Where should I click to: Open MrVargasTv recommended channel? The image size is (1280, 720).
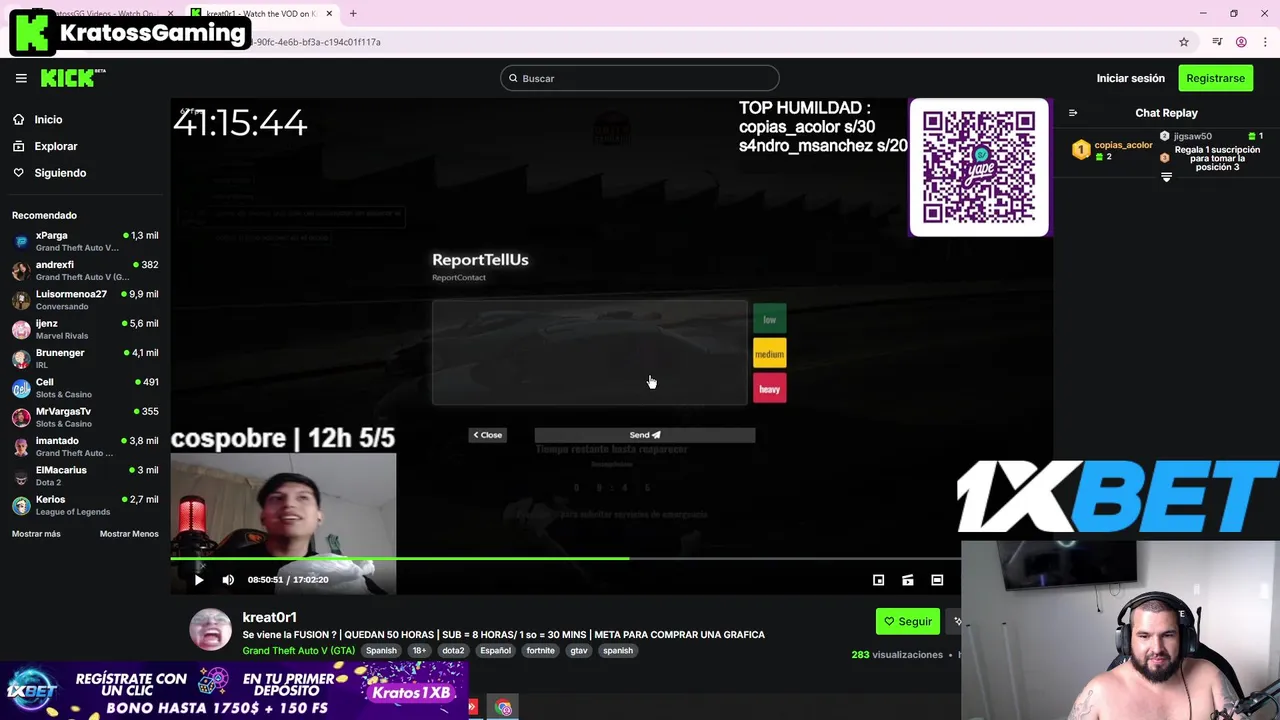85,417
